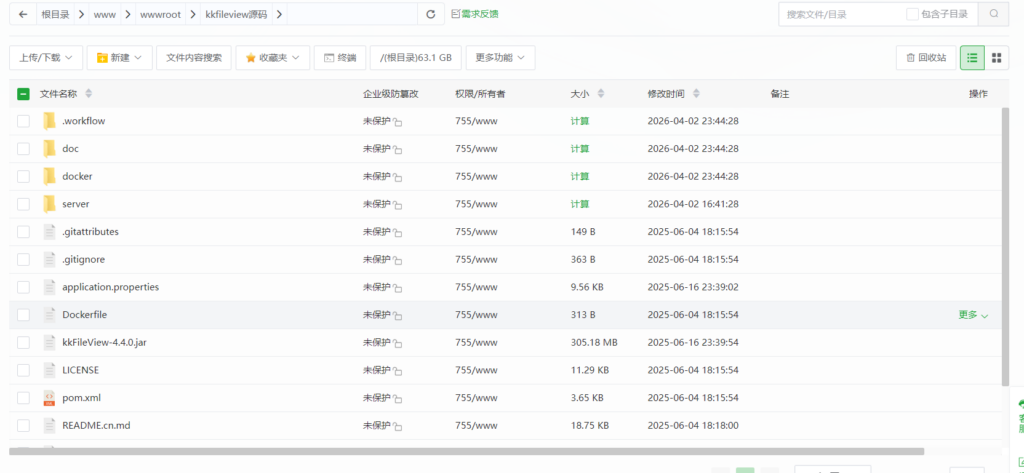Click lock icon for pom.xml row

[x=398, y=399]
